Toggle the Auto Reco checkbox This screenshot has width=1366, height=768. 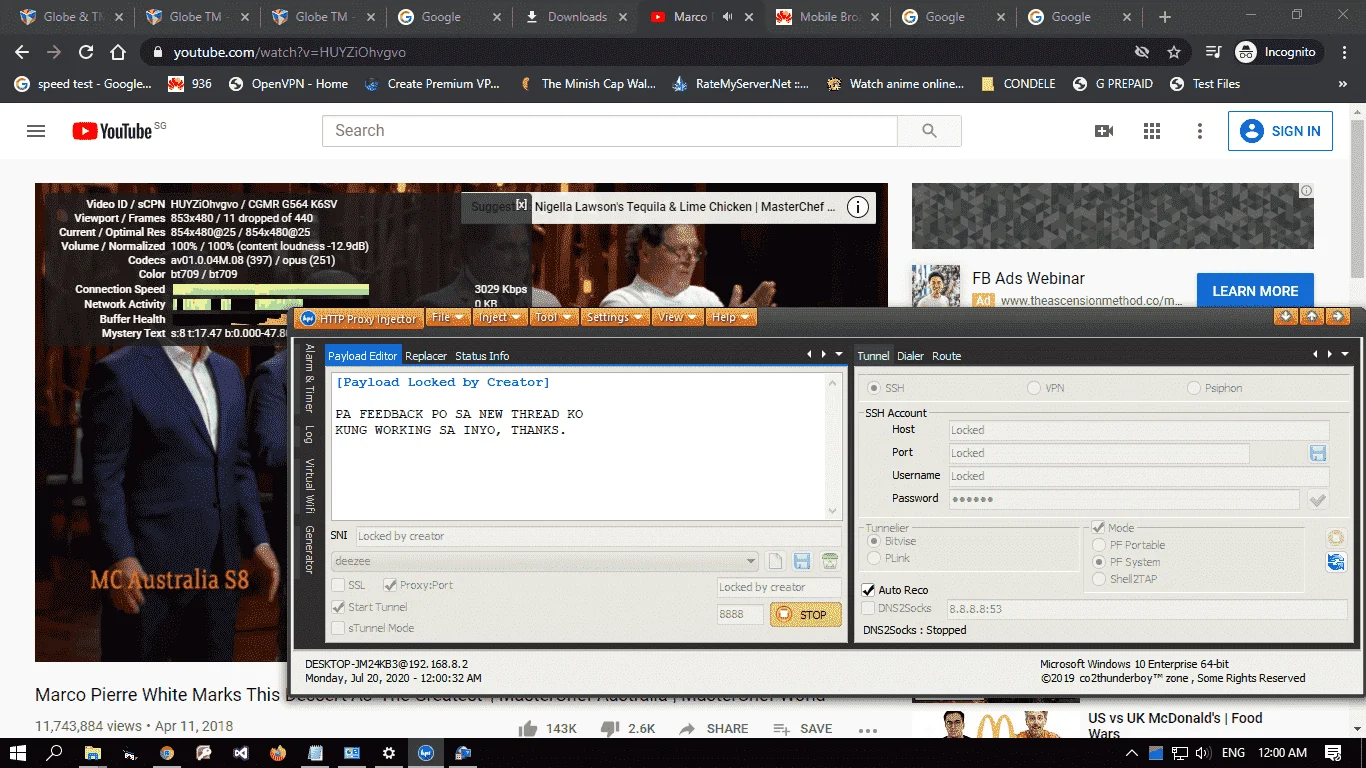pos(868,590)
